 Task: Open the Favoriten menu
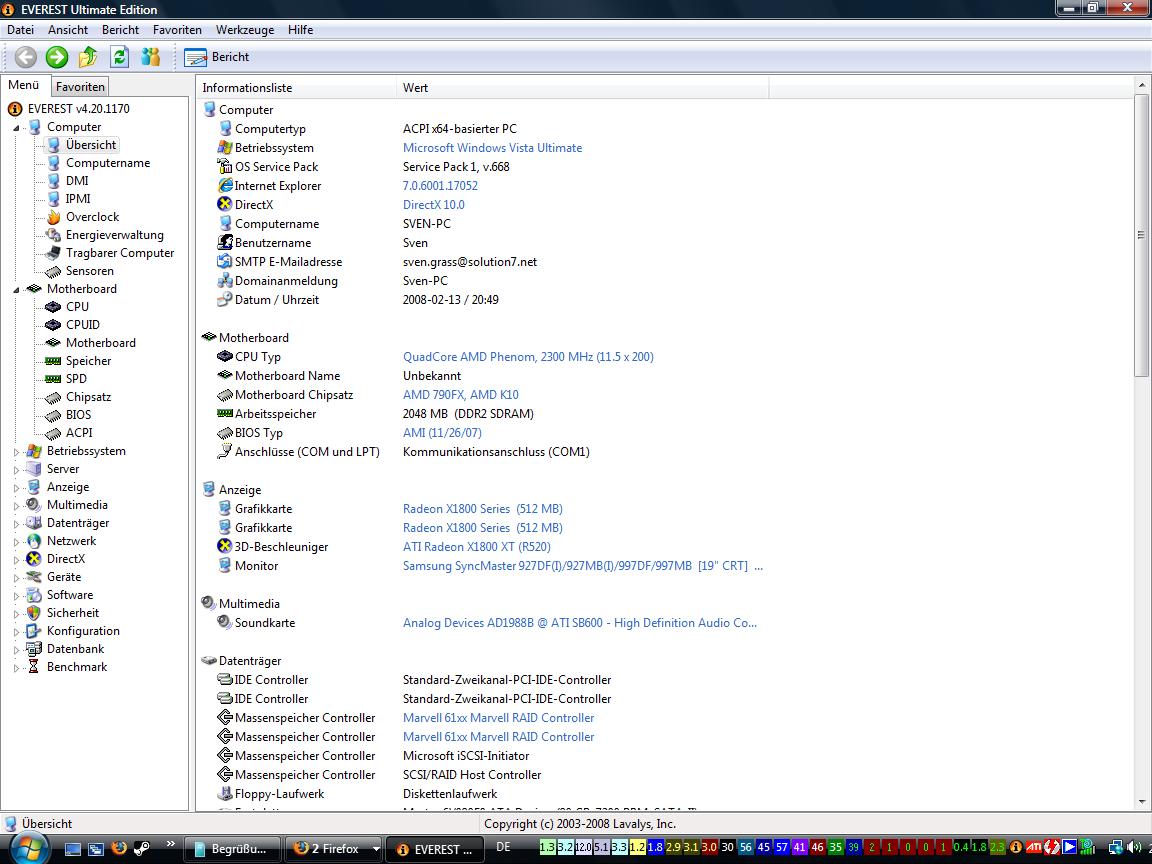click(177, 29)
